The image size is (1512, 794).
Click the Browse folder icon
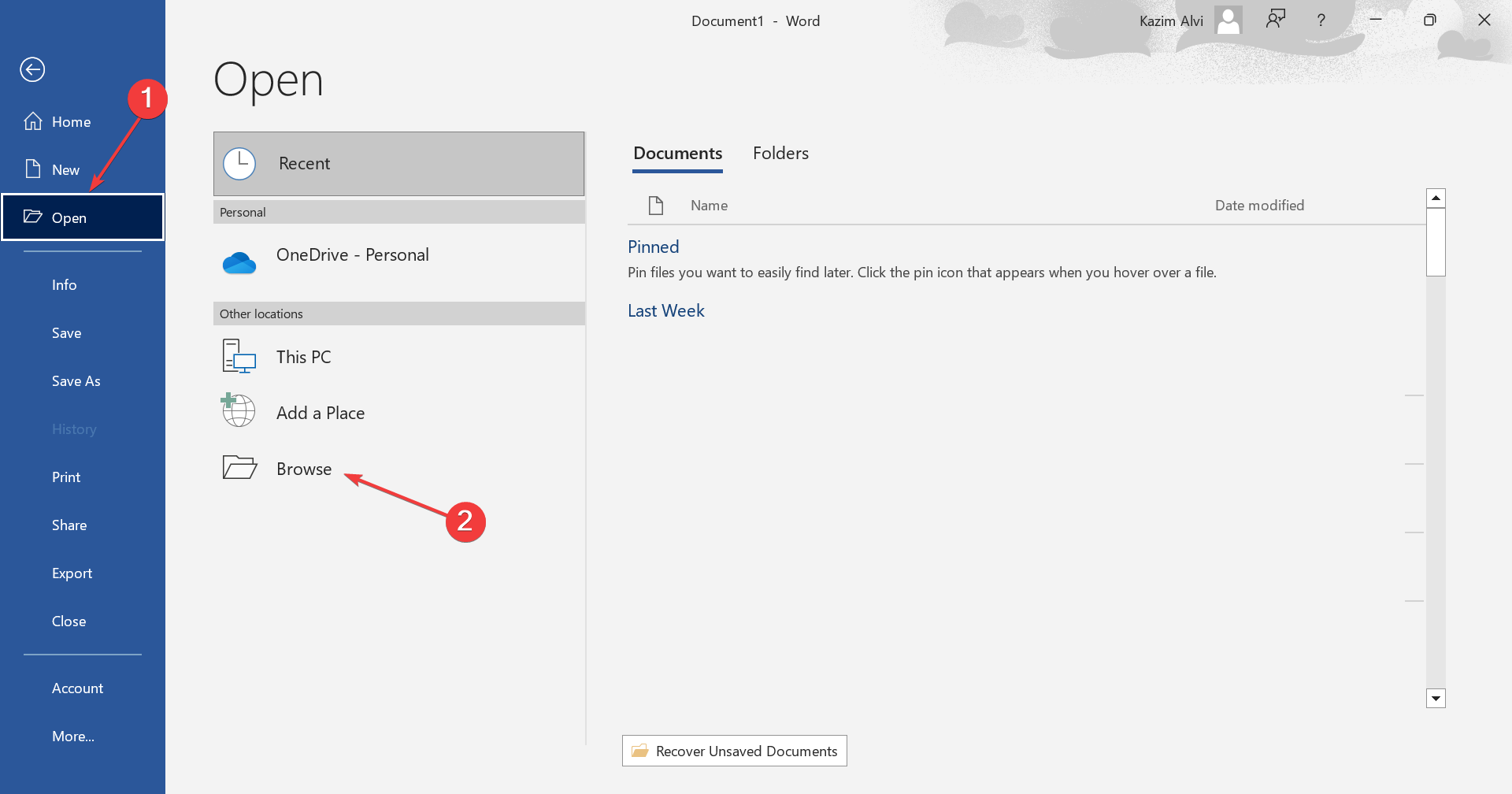[239, 467]
